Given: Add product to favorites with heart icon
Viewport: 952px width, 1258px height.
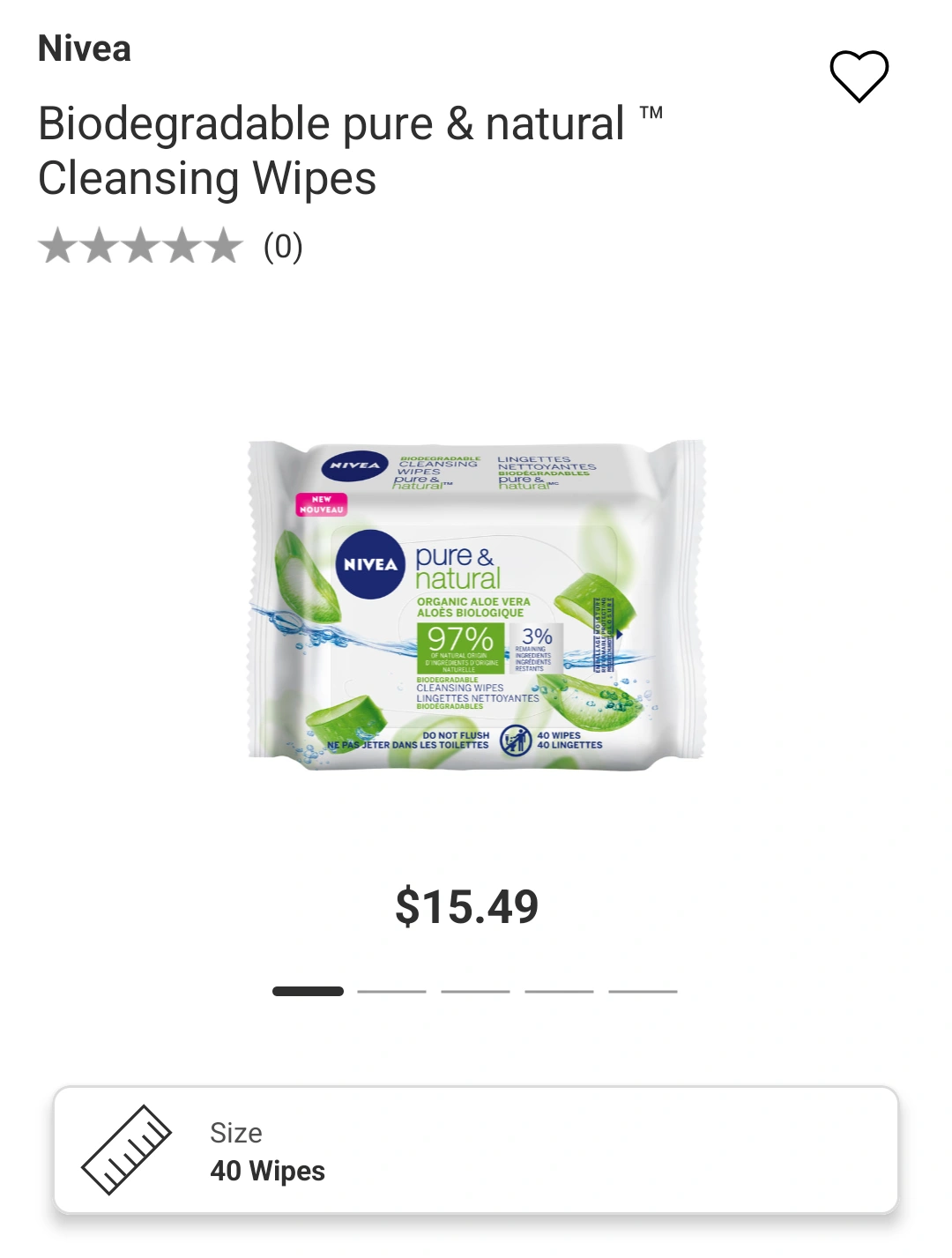Looking at the screenshot, I should 859,76.
